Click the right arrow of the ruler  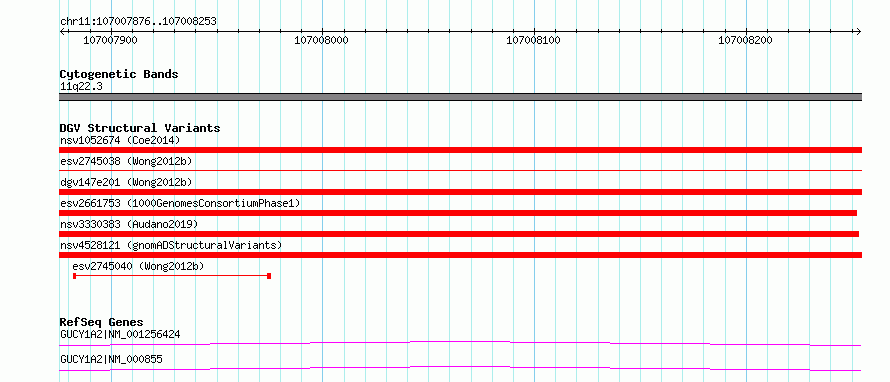(x=858, y=31)
